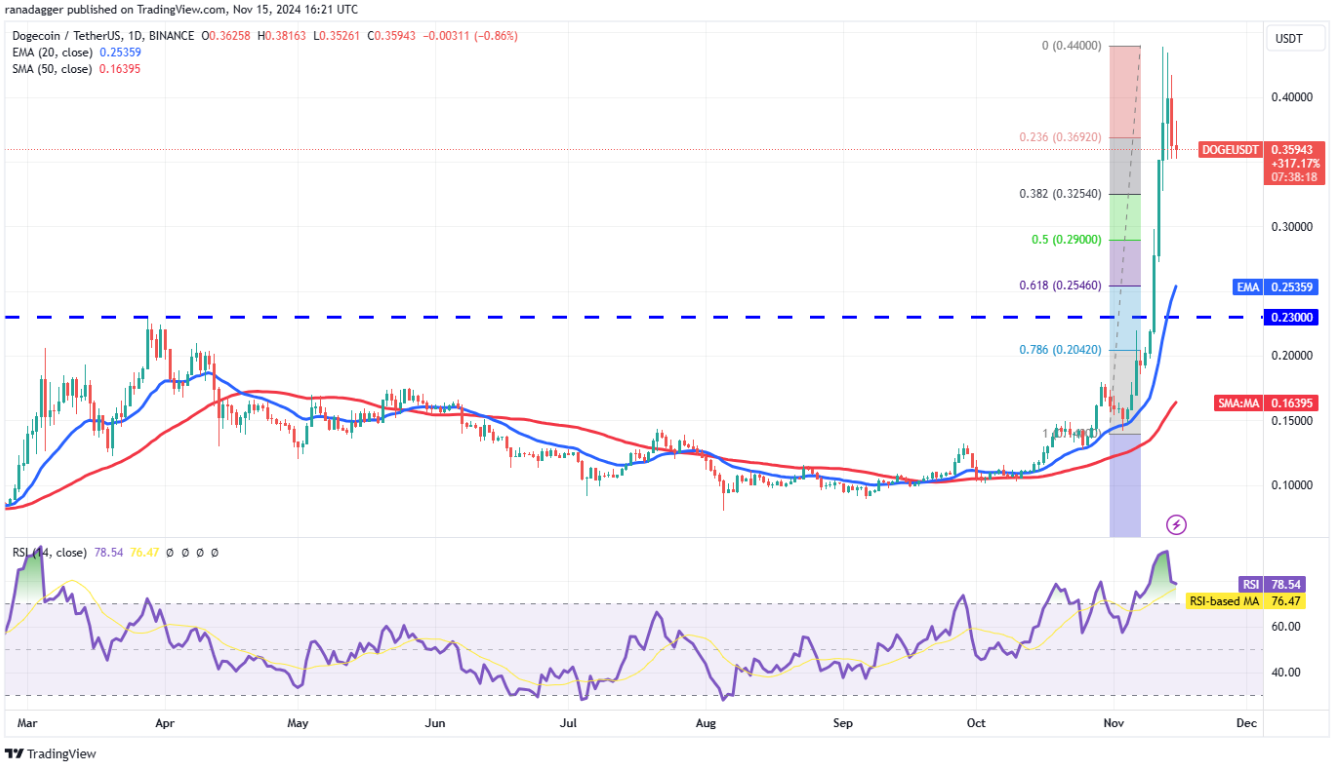
Task: Click the first ∅ icon in RSI legend row
Action: click(x=170, y=552)
